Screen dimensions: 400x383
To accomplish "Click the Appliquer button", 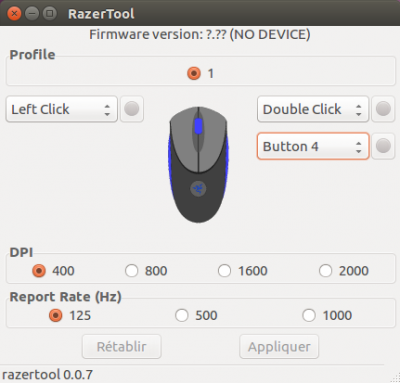I will [279, 347].
